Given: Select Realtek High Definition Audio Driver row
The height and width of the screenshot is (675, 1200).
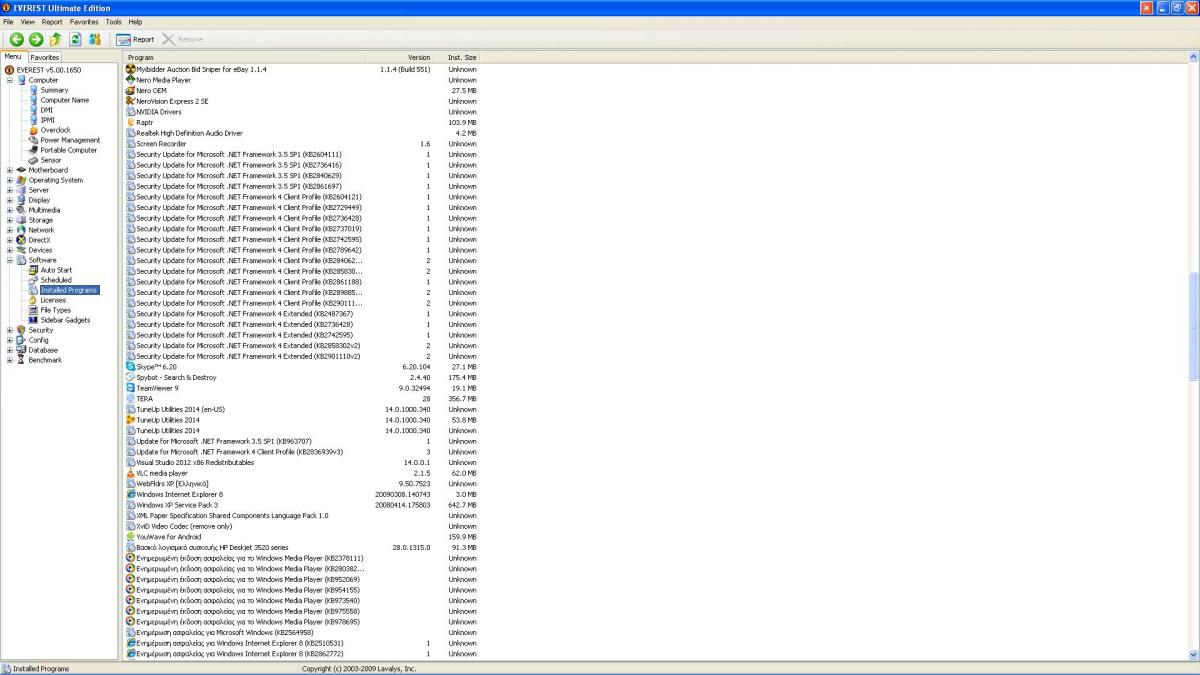Looking at the screenshot, I should pyautogui.click(x=302, y=133).
